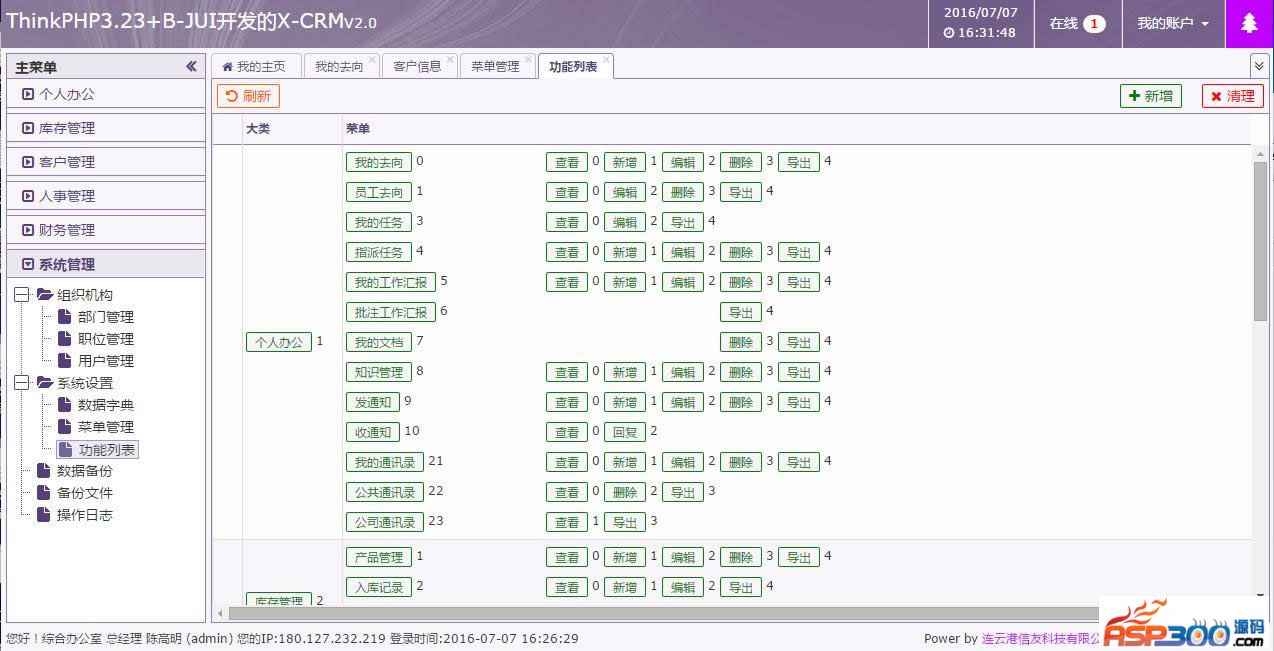Expand the 个人办公 menu section
Viewport: 1274px width, 651px height.
105,94
